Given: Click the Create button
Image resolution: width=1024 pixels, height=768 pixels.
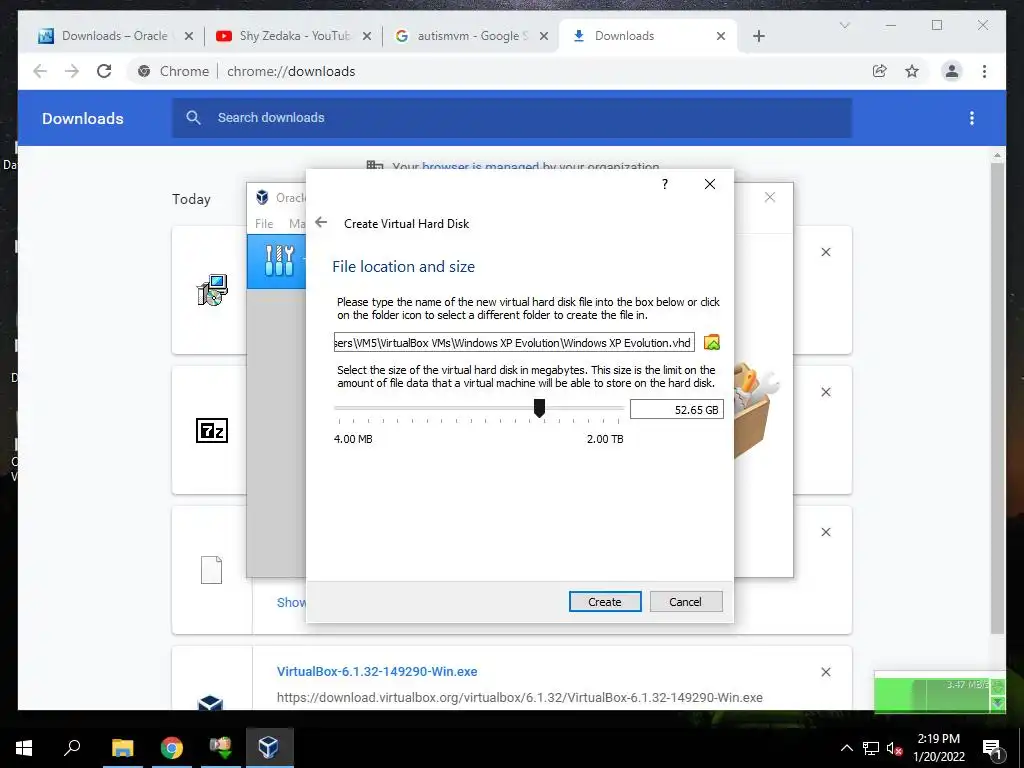Looking at the screenshot, I should pyautogui.click(x=605, y=601).
